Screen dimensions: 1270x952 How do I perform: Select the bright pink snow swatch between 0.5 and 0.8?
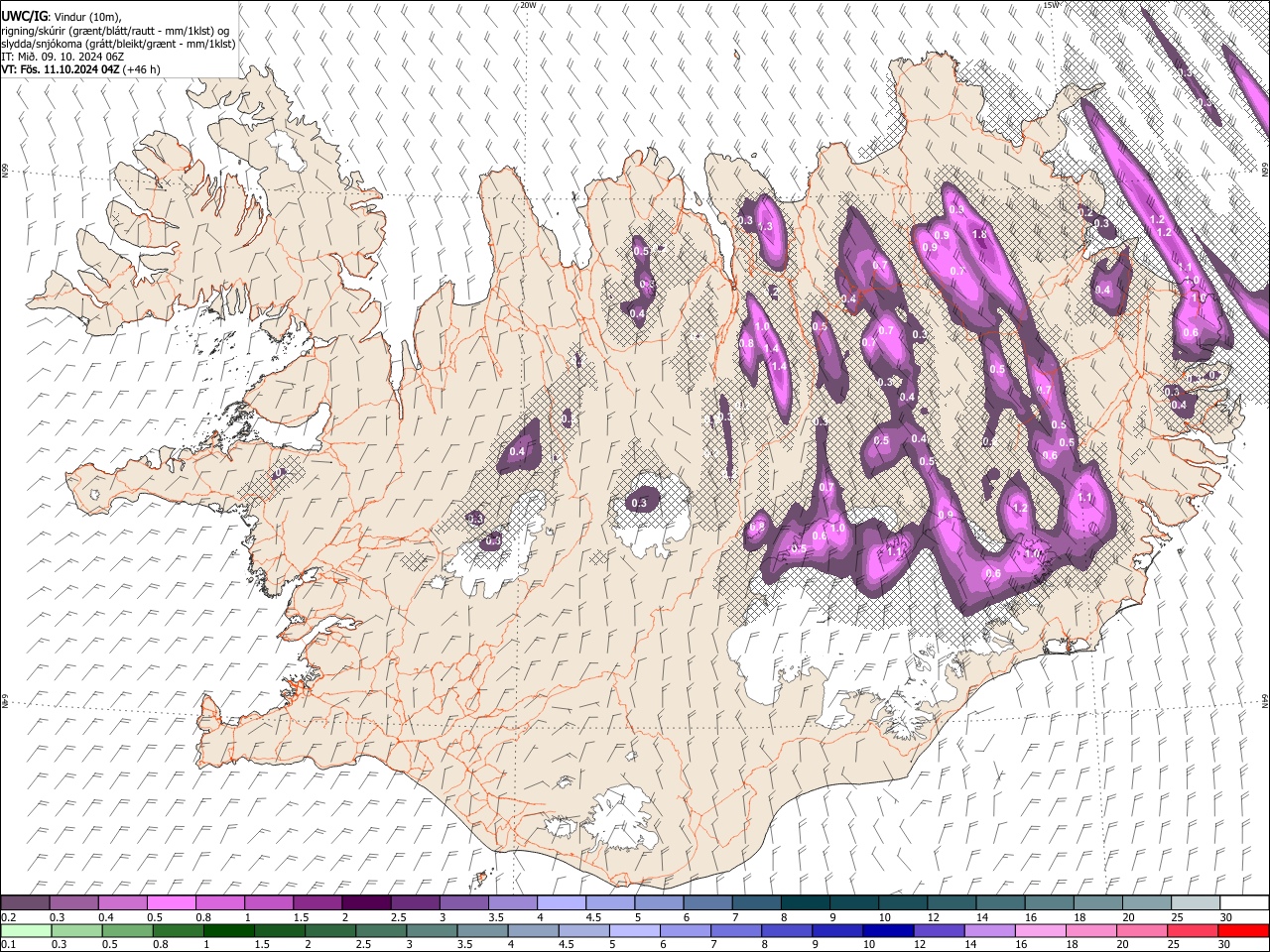(x=172, y=903)
